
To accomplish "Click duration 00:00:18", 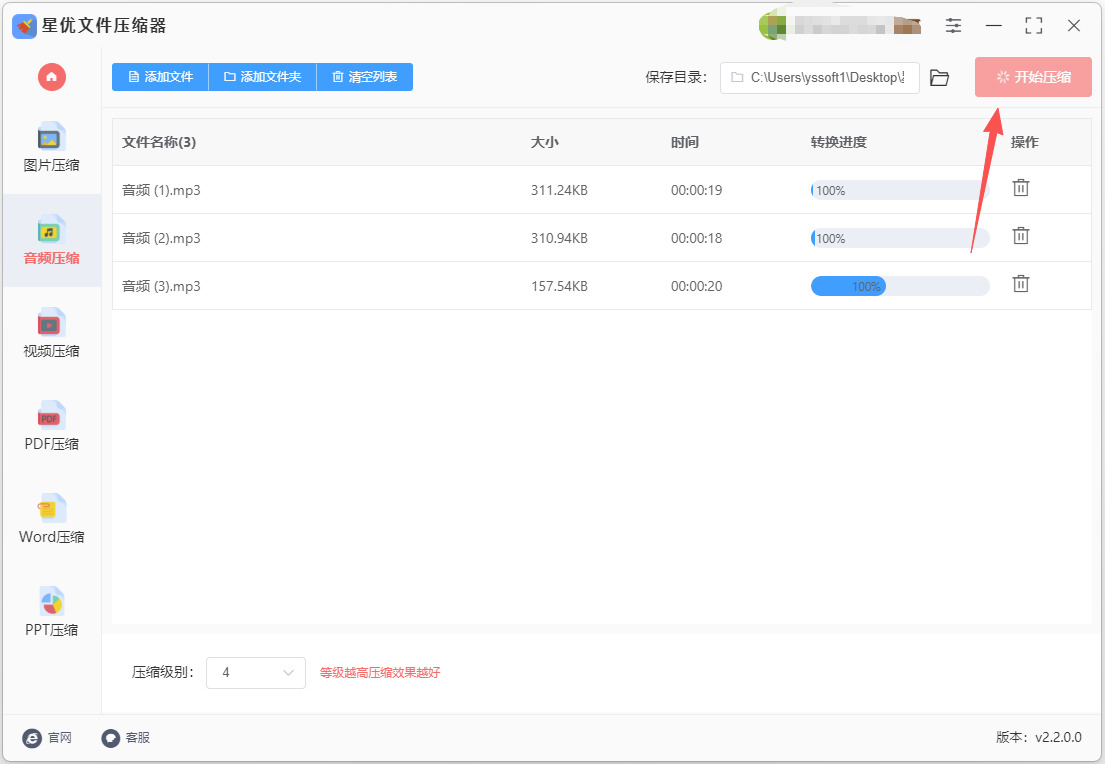I will pyautogui.click(x=696, y=238).
